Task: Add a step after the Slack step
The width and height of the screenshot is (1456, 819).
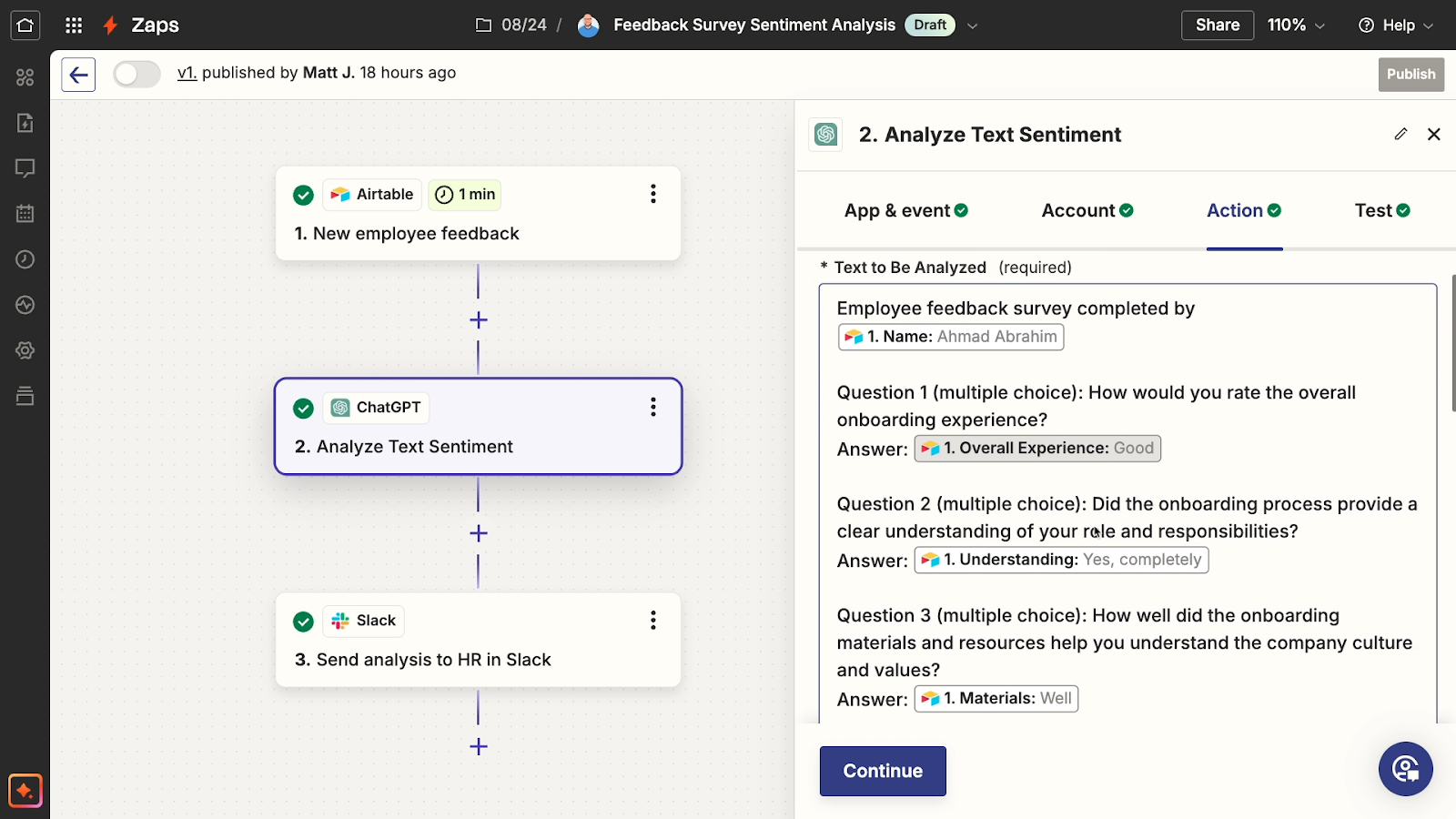Action: (479, 746)
